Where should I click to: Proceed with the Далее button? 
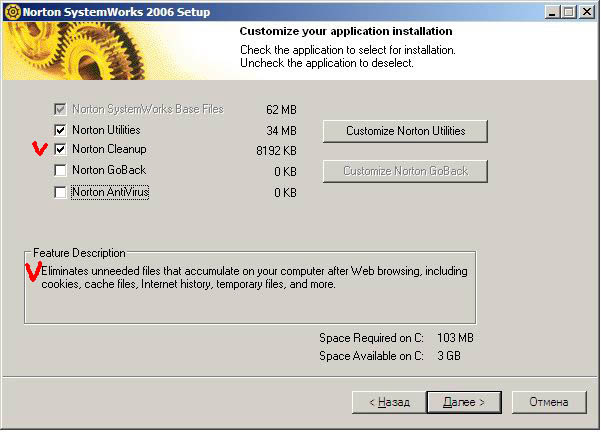pos(464,402)
